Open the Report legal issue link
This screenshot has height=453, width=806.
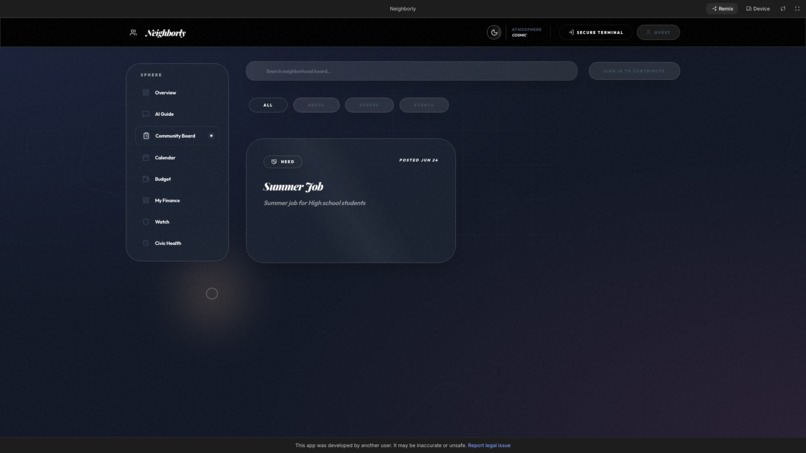pyautogui.click(x=489, y=445)
